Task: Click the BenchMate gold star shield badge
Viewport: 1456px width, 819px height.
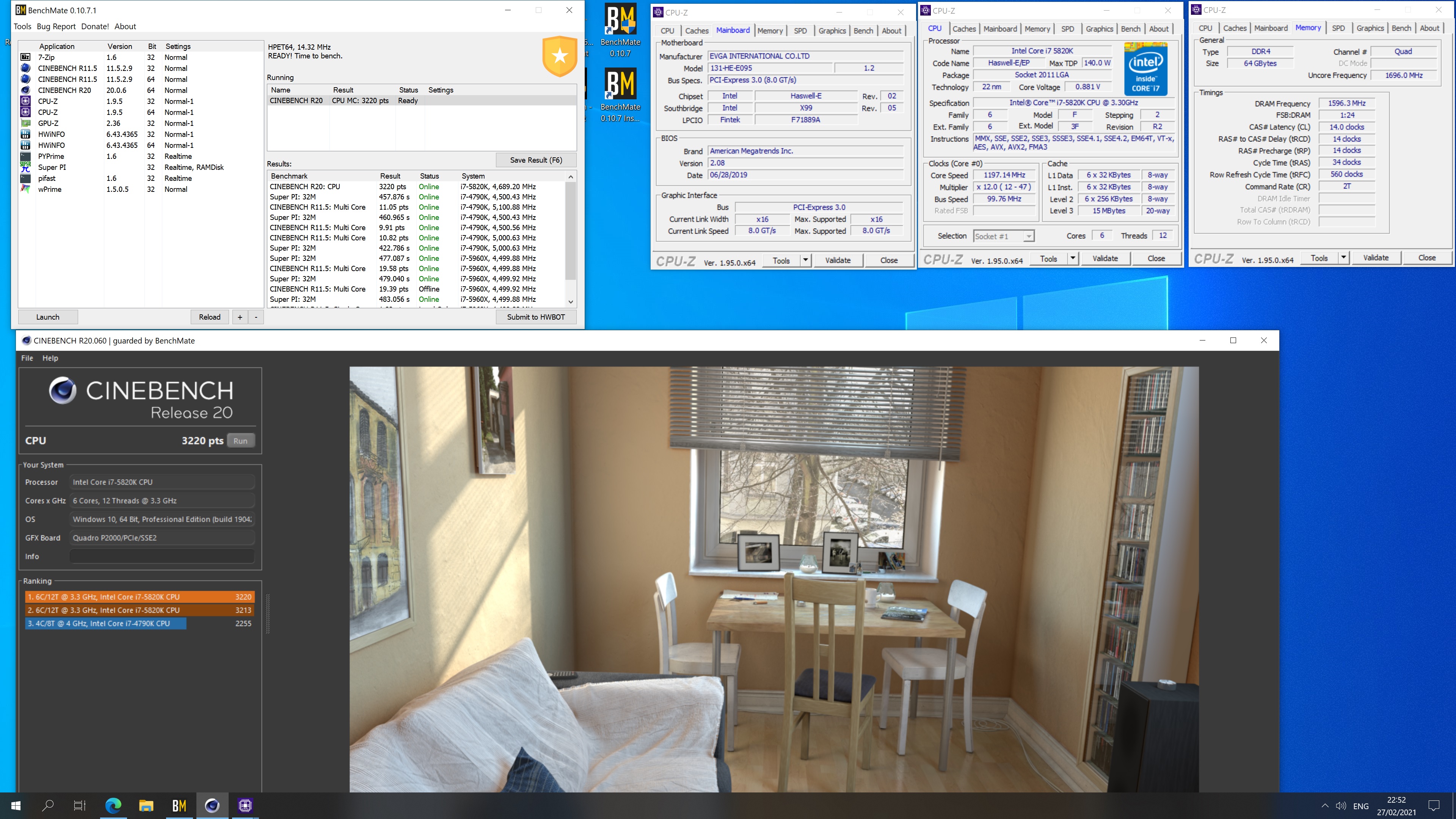Action: pyautogui.click(x=560, y=56)
